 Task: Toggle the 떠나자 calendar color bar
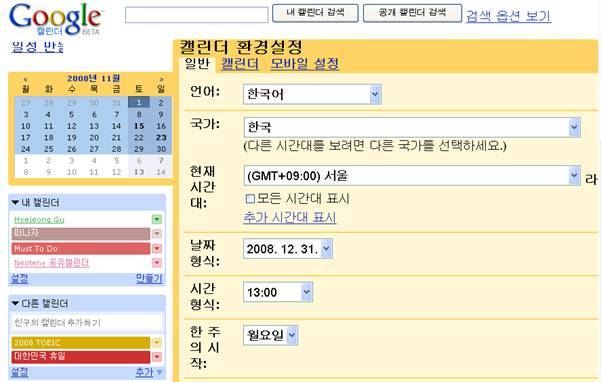point(80,234)
